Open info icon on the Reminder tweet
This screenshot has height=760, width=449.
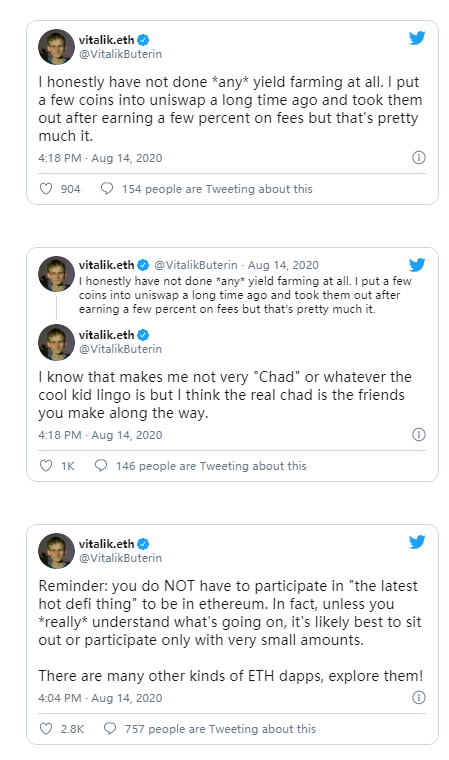click(x=418, y=697)
